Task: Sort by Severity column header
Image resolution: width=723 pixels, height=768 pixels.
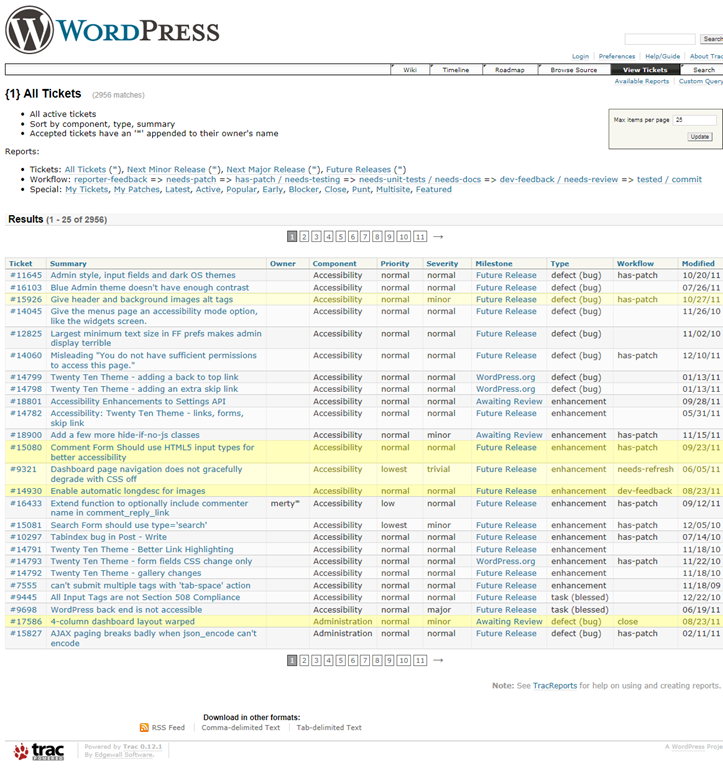Action: coord(442,264)
